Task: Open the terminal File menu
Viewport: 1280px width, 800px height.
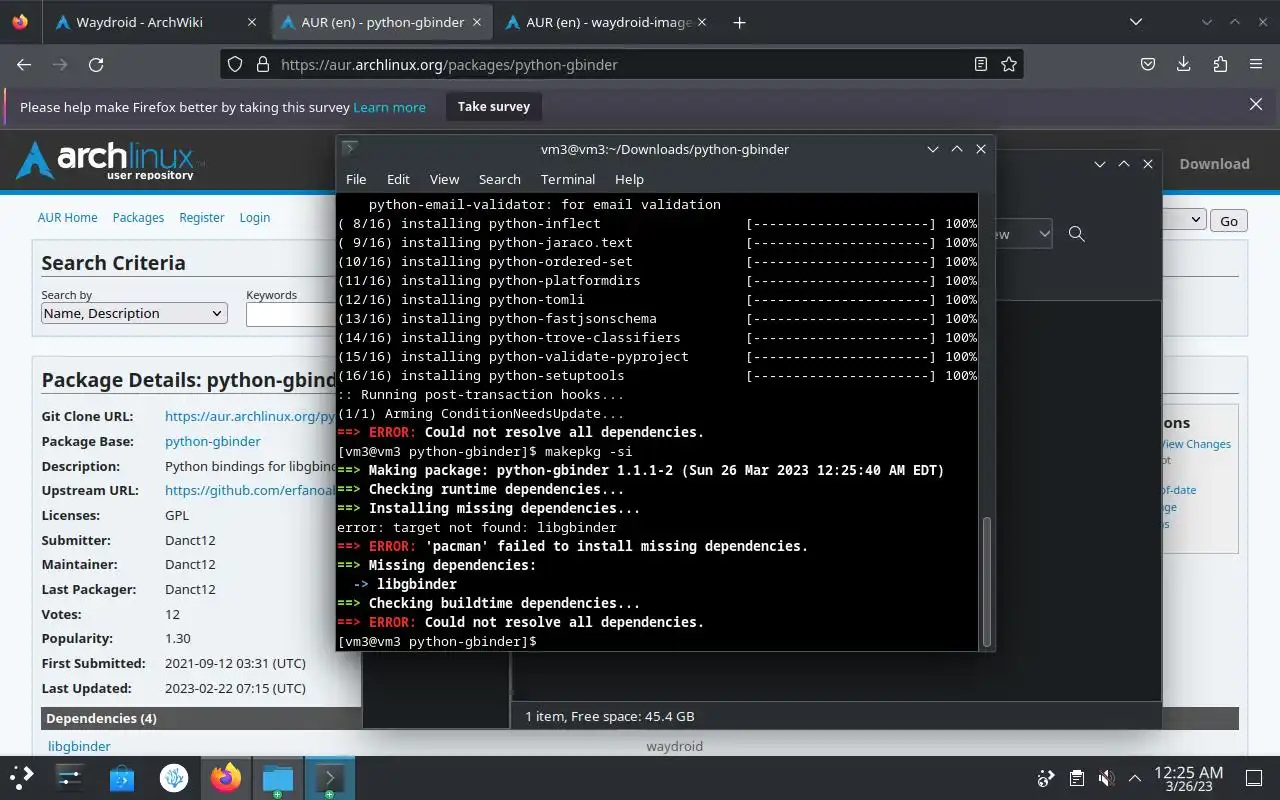Action: (356, 179)
